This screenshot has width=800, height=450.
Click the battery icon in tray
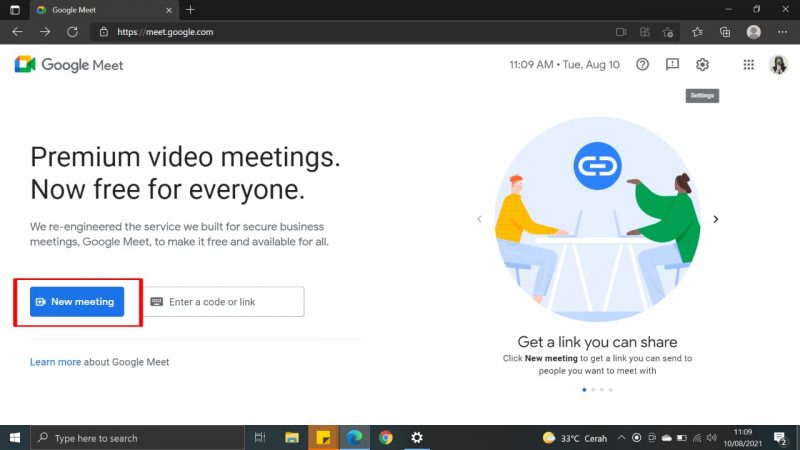pos(682,438)
